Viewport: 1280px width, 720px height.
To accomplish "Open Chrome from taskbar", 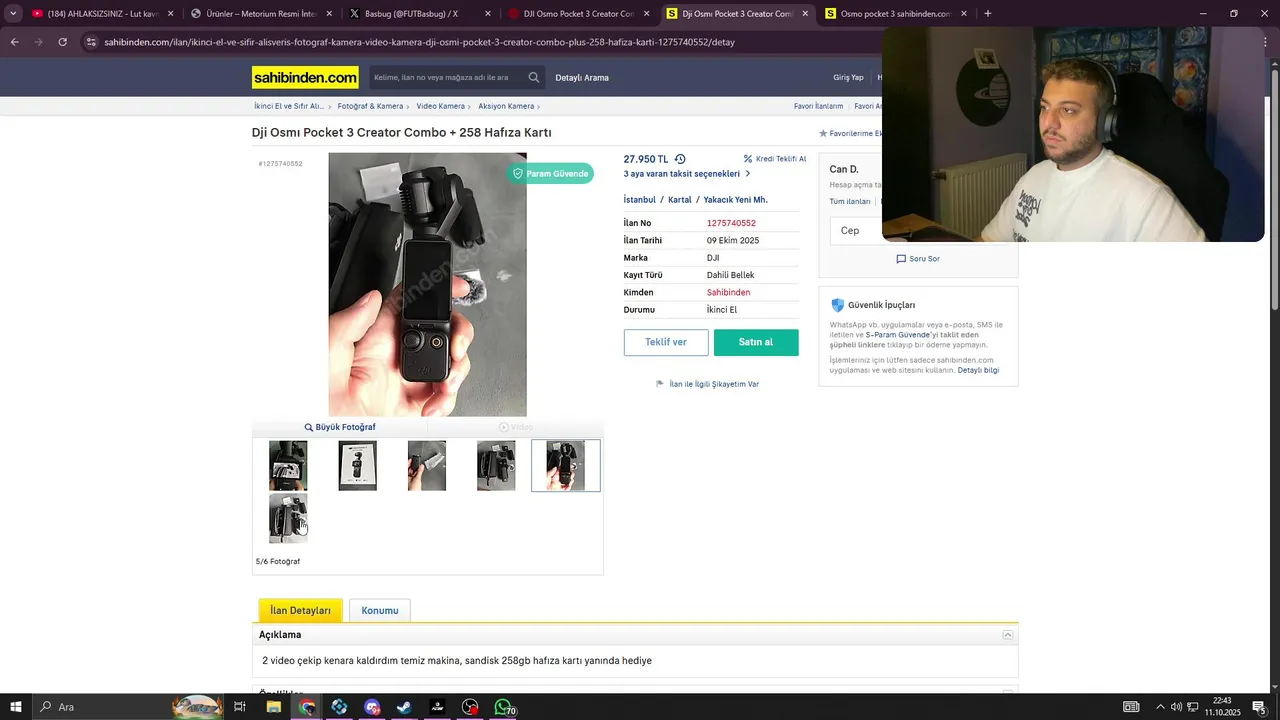I will tap(307, 707).
